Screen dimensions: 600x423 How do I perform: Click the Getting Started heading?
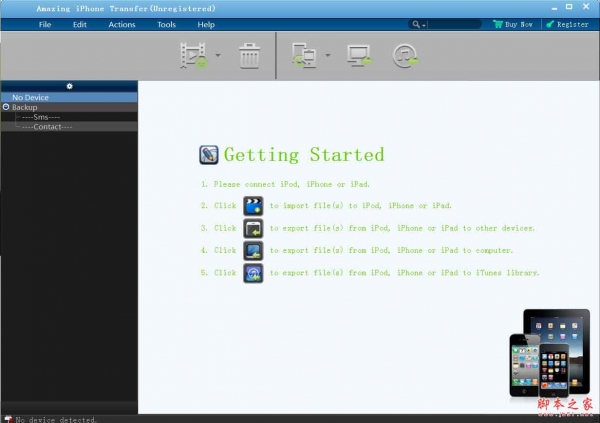304,155
